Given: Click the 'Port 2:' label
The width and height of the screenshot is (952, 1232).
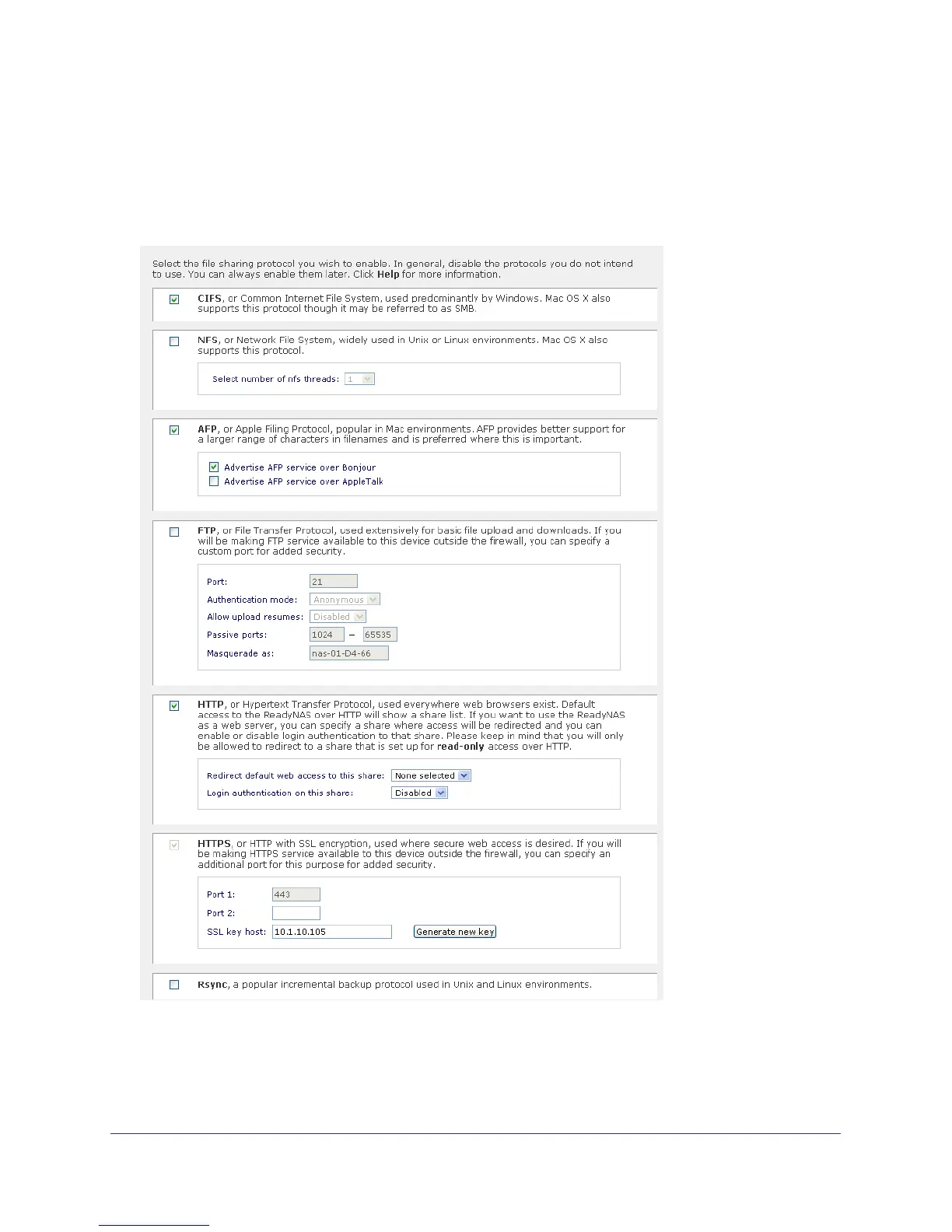Looking at the screenshot, I should click(221, 913).
